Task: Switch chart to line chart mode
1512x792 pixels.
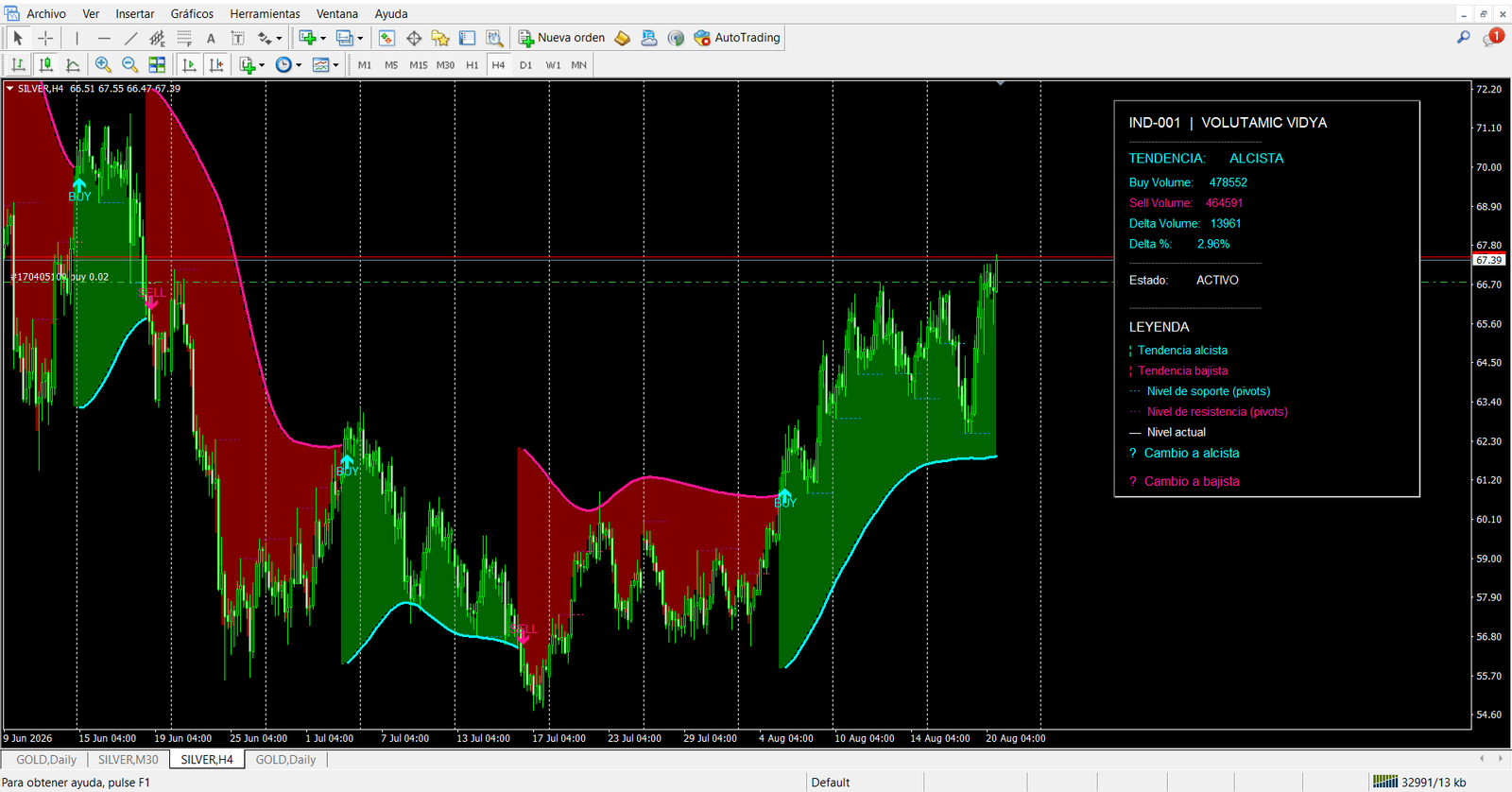Action: point(73,64)
